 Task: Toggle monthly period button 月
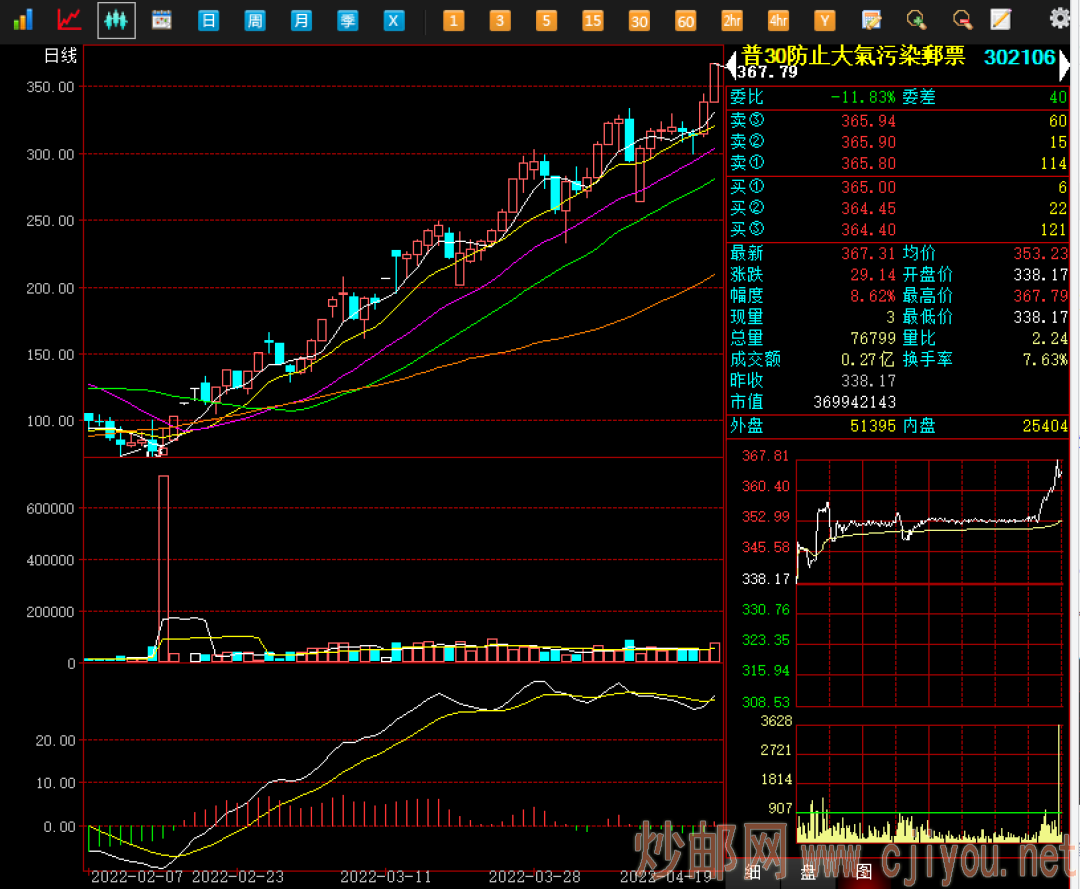[x=301, y=20]
